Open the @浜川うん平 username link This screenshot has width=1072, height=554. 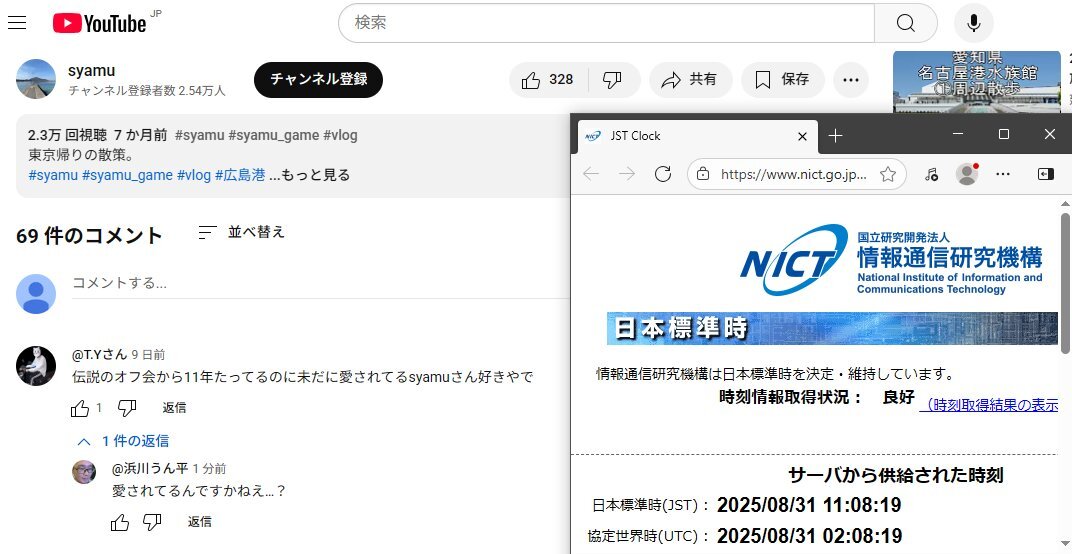coord(150,469)
